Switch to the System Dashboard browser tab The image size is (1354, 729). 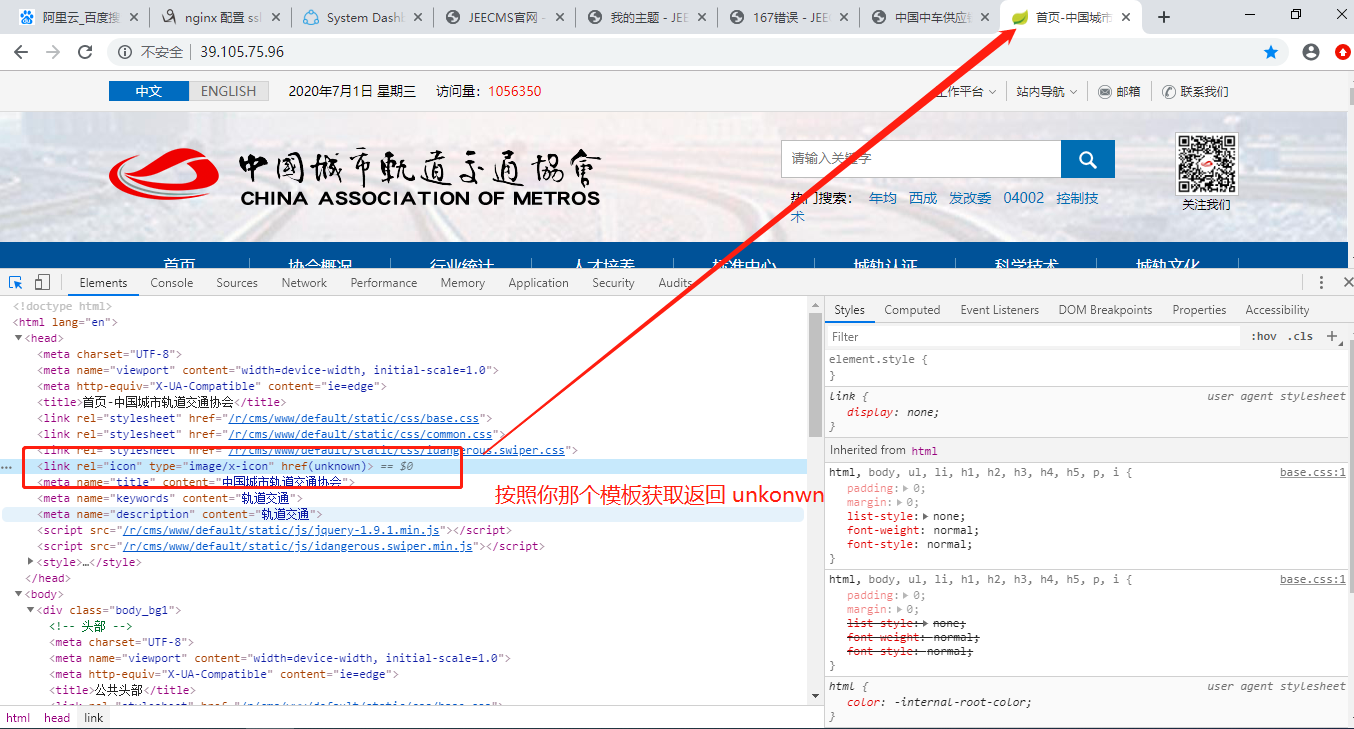pyautogui.click(x=363, y=18)
